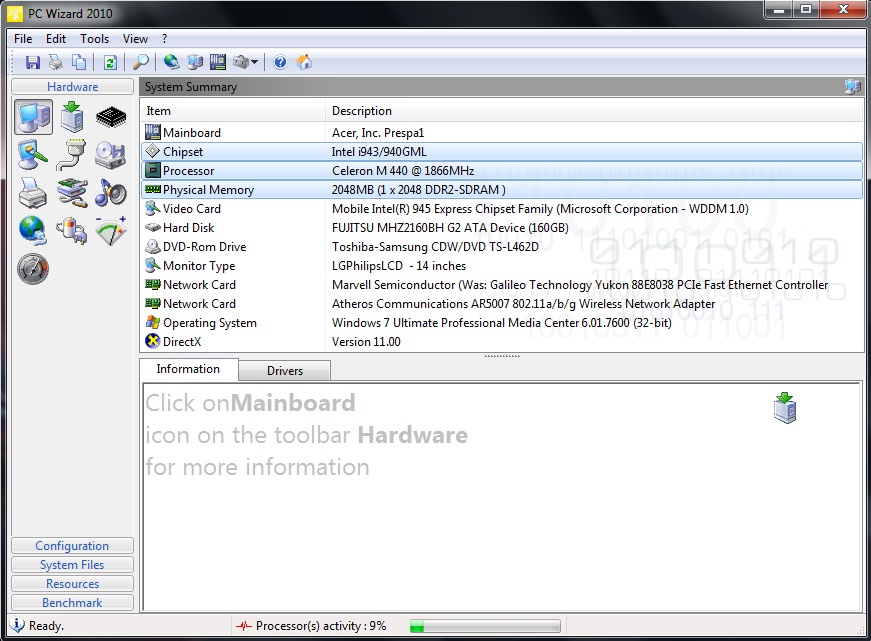Select the Atheros Communications network card description
The image size is (871, 641).
[523, 304]
